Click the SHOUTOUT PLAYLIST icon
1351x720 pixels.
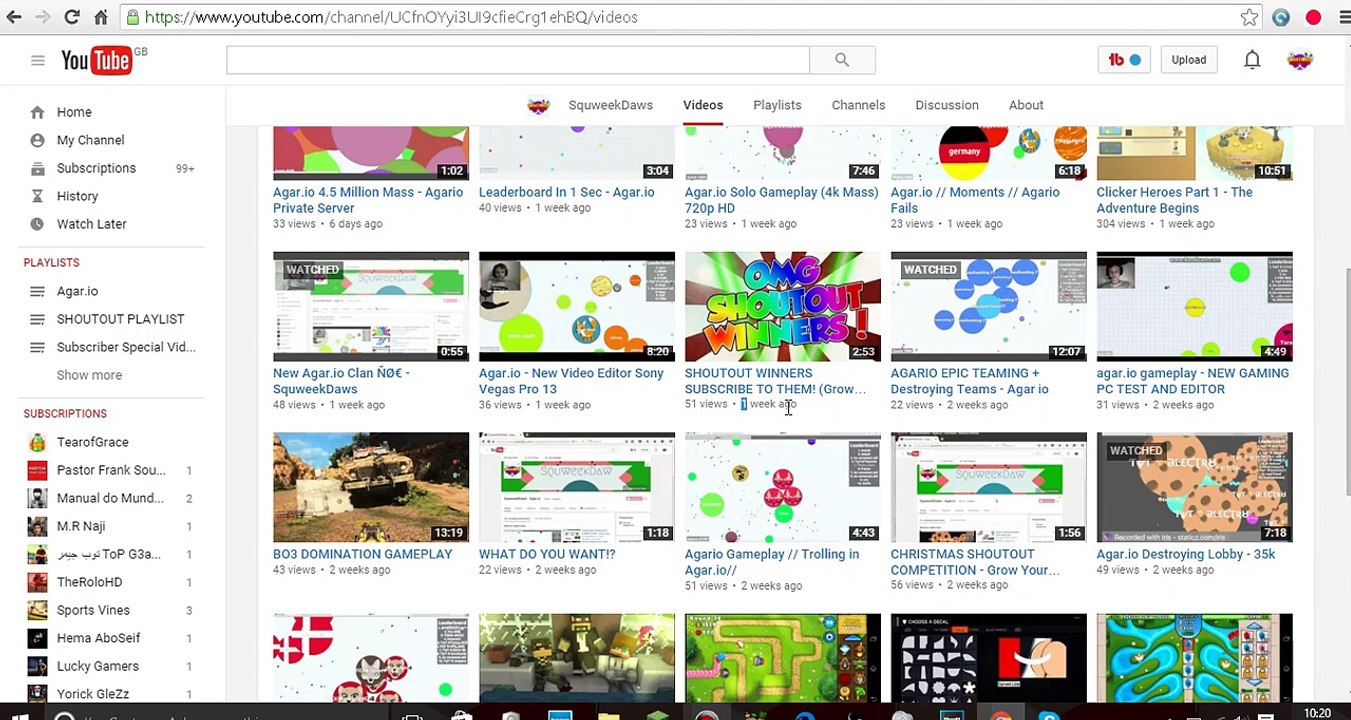point(37,319)
